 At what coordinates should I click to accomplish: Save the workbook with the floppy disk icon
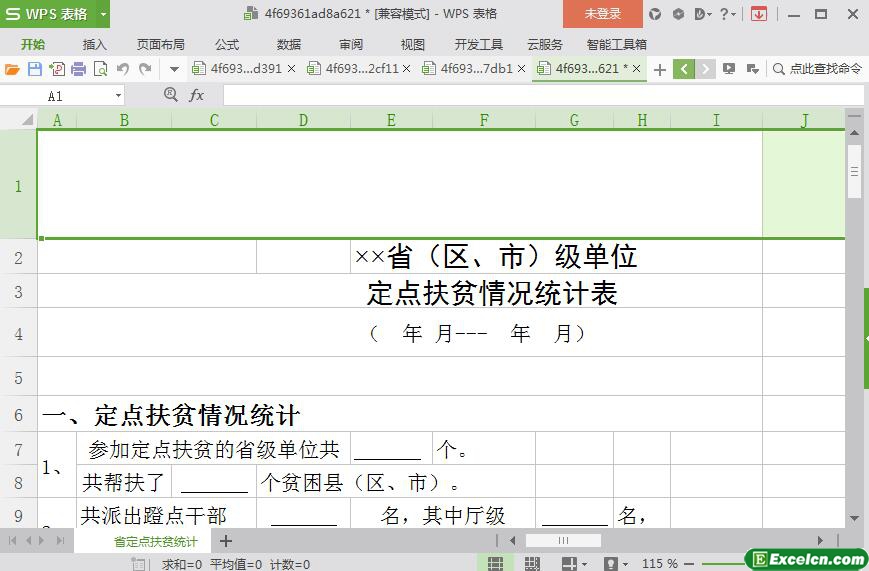(35, 69)
